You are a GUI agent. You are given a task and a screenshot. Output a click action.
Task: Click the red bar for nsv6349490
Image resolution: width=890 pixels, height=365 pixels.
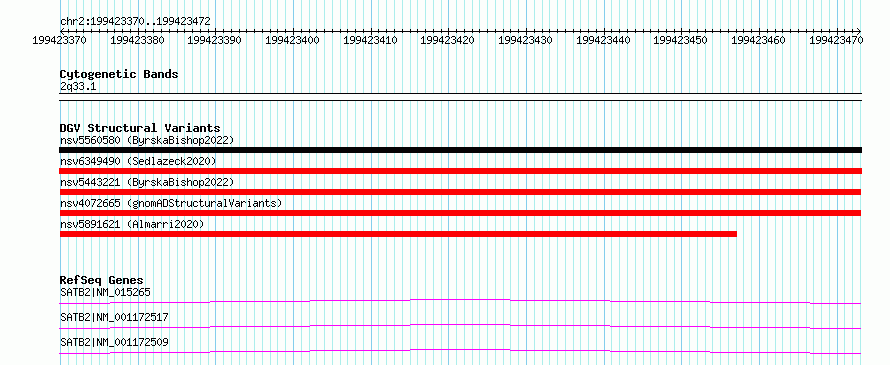[461, 171]
